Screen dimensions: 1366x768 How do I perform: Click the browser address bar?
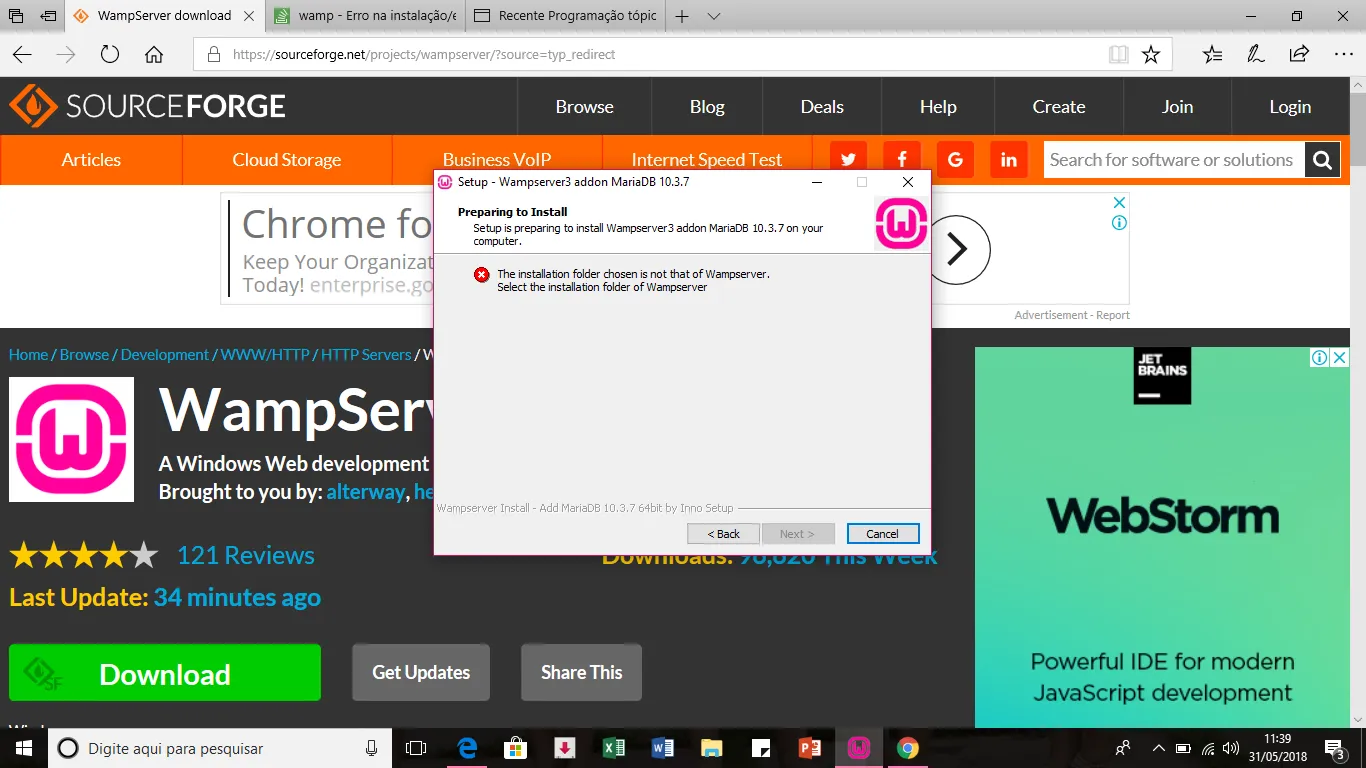point(650,54)
